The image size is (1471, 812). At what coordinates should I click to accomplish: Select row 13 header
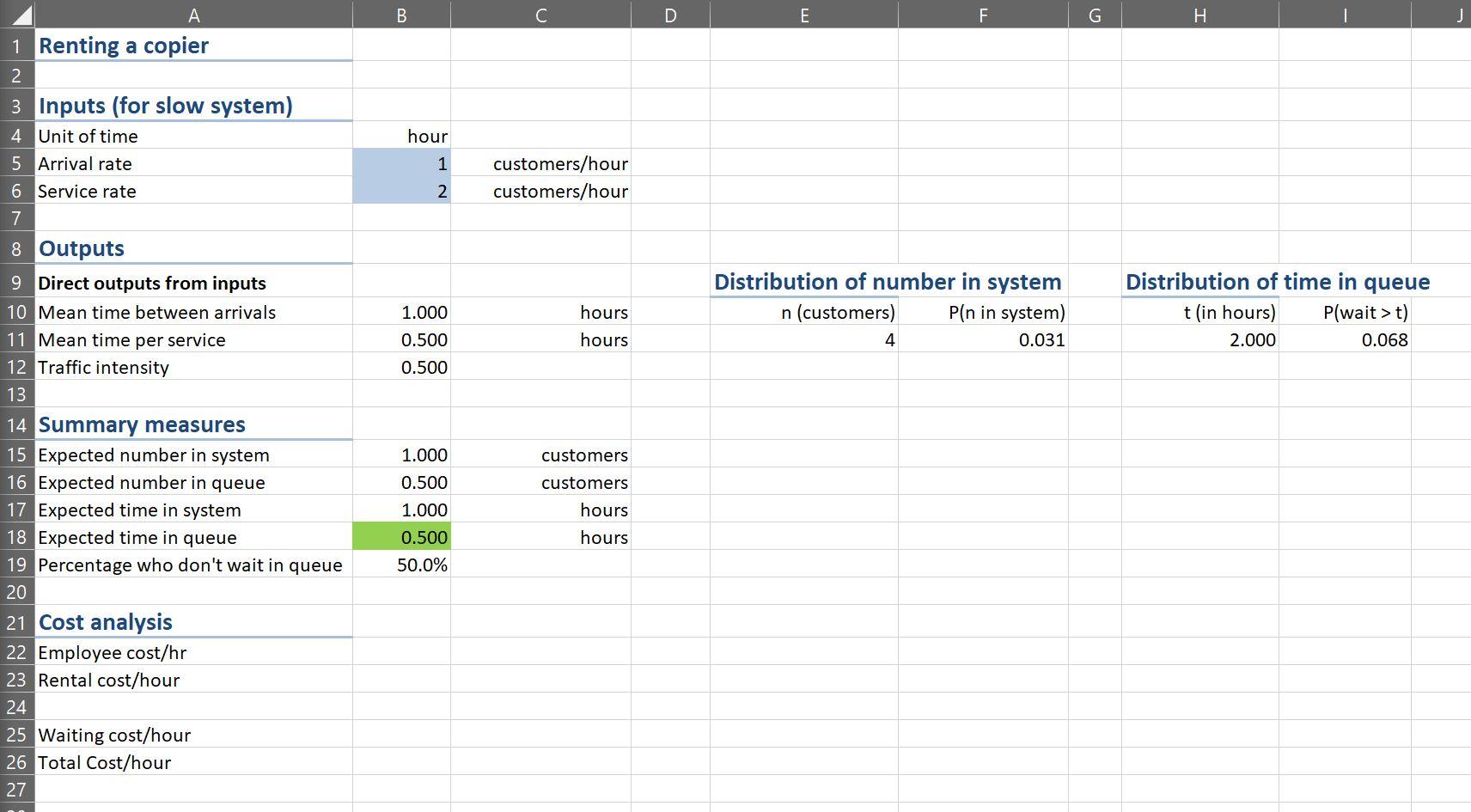17,394
